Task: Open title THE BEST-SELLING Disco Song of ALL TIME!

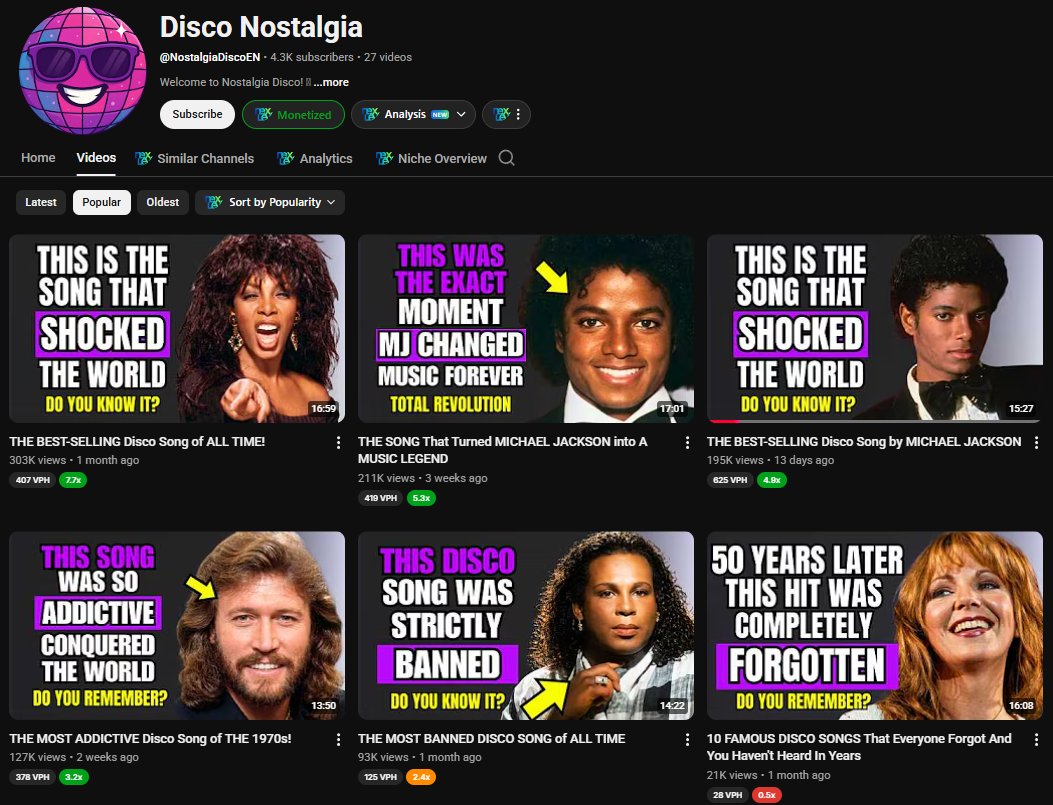Action: click(137, 442)
